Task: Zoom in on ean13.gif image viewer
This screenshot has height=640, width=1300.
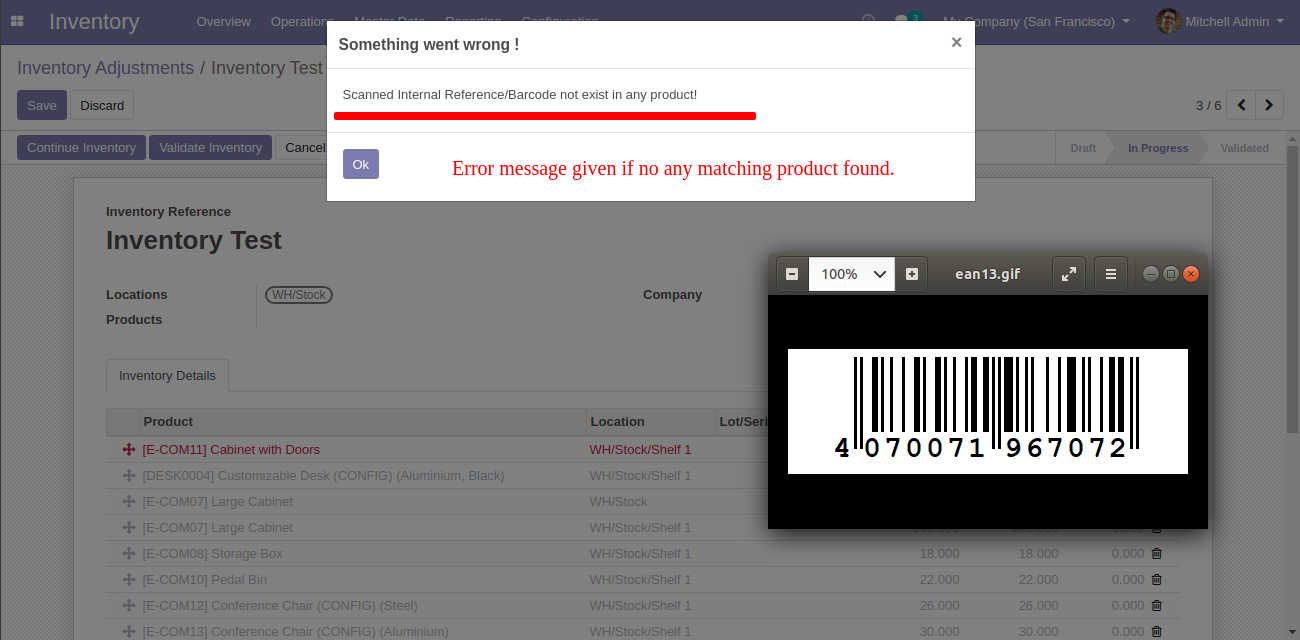Action: tap(912, 274)
